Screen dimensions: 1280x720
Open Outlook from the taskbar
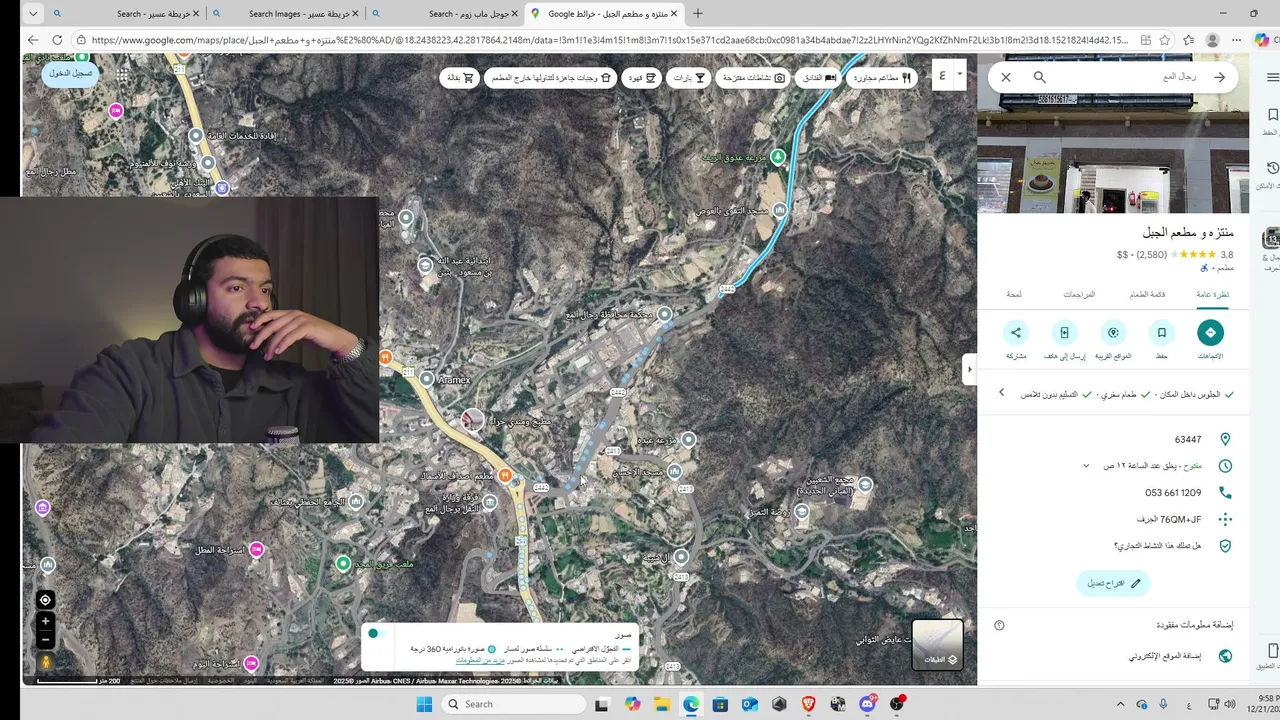[750, 704]
